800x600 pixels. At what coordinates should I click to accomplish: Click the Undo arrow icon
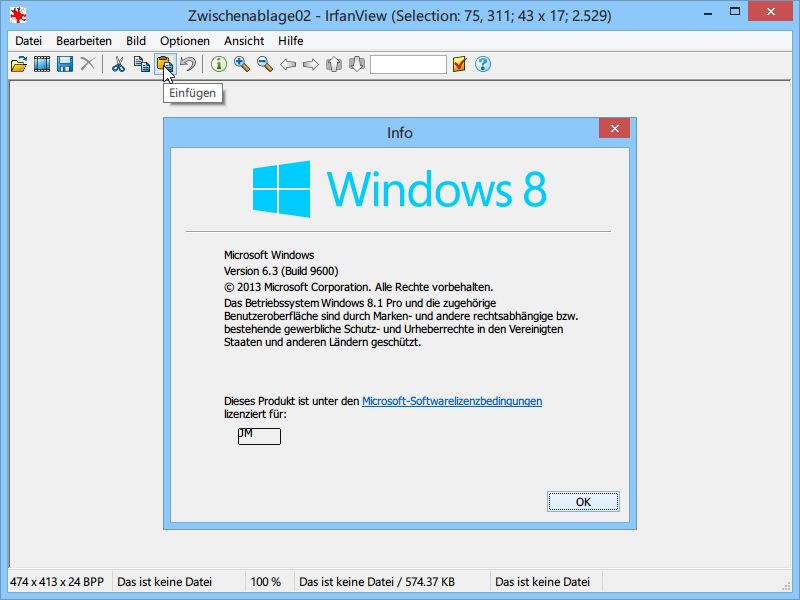188,64
